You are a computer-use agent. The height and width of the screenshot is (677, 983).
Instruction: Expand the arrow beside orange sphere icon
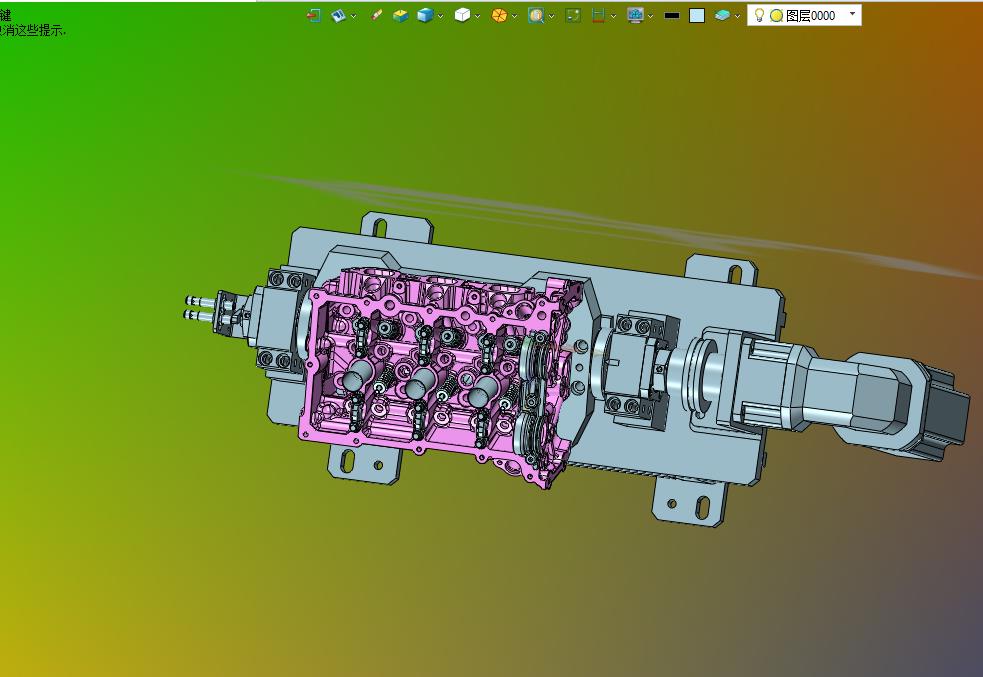[515, 17]
